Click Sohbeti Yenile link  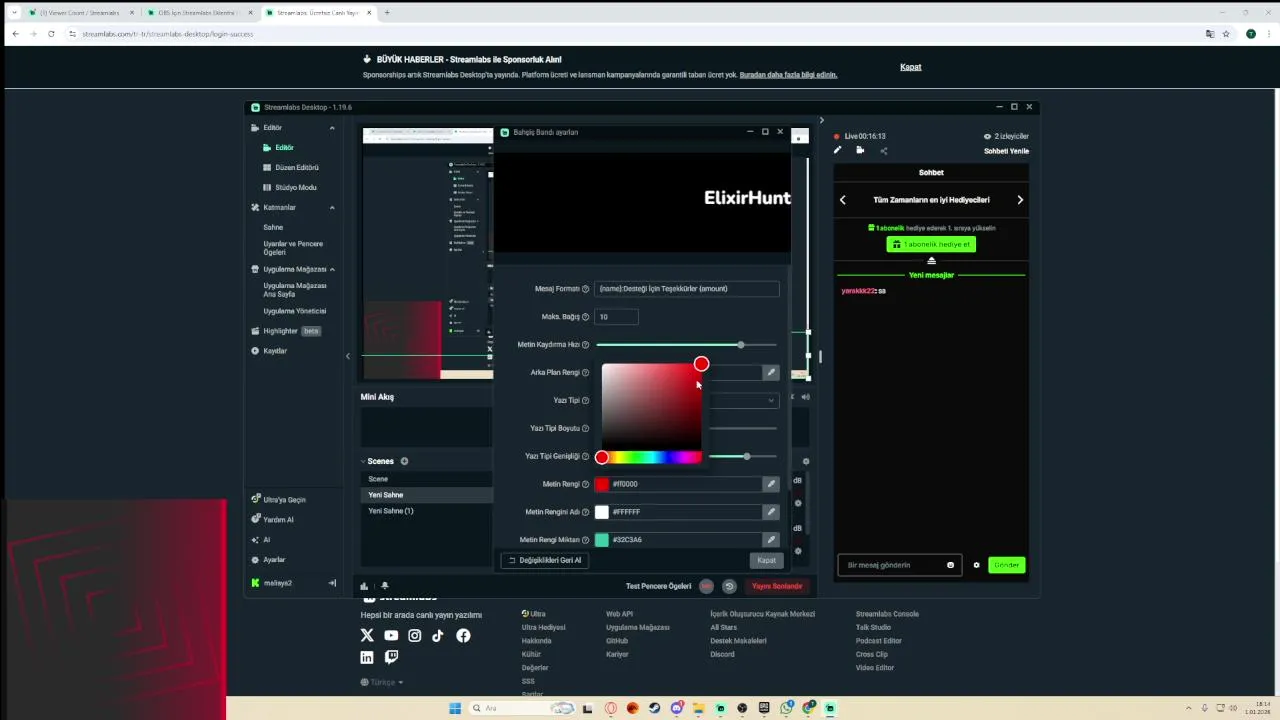(1006, 151)
